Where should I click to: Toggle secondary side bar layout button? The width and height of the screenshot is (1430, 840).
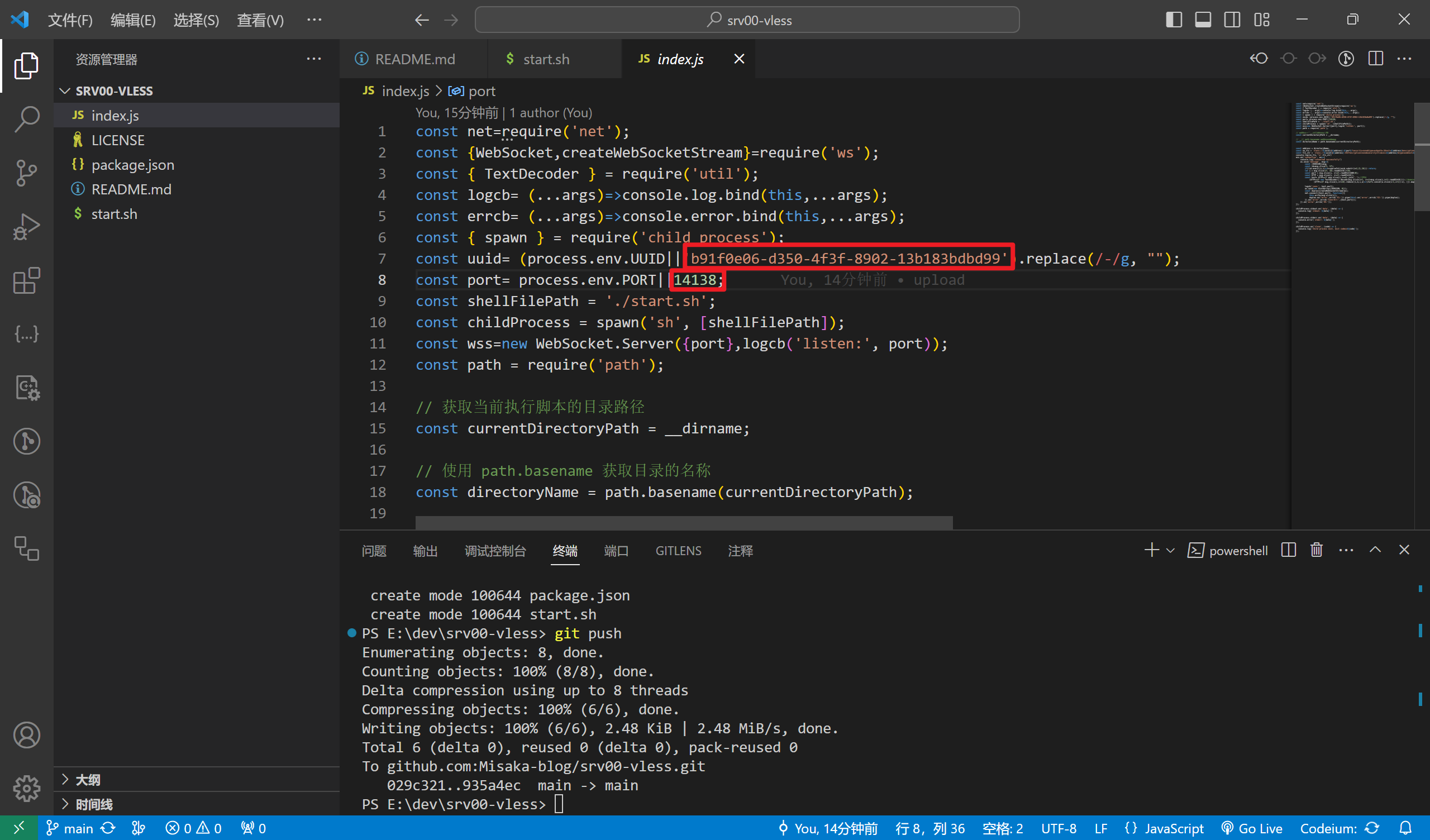[1232, 20]
